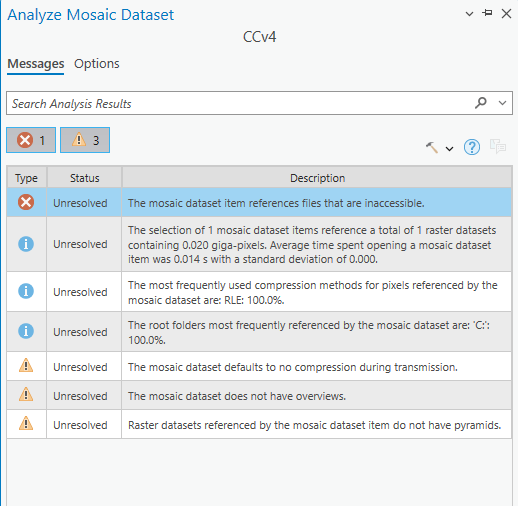The width and height of the screenshot is (518, 506).
Task: Close the Analyze Mosaic Dataset pane
Action: (506, 14)
